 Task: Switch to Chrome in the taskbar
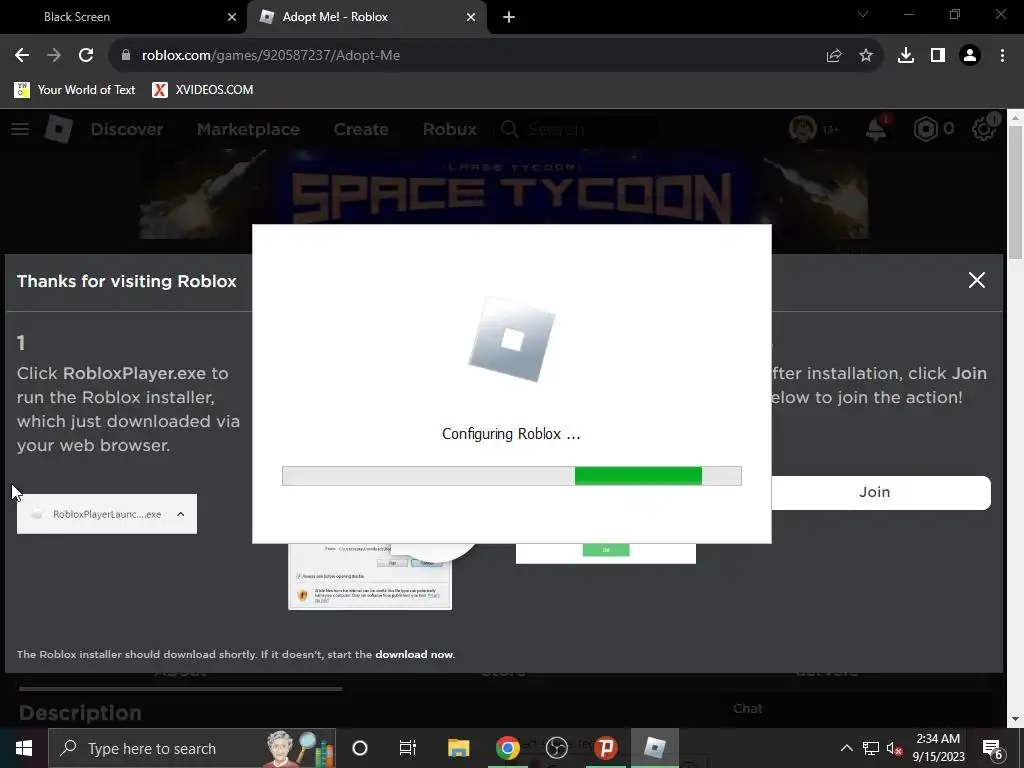(507, 748)
